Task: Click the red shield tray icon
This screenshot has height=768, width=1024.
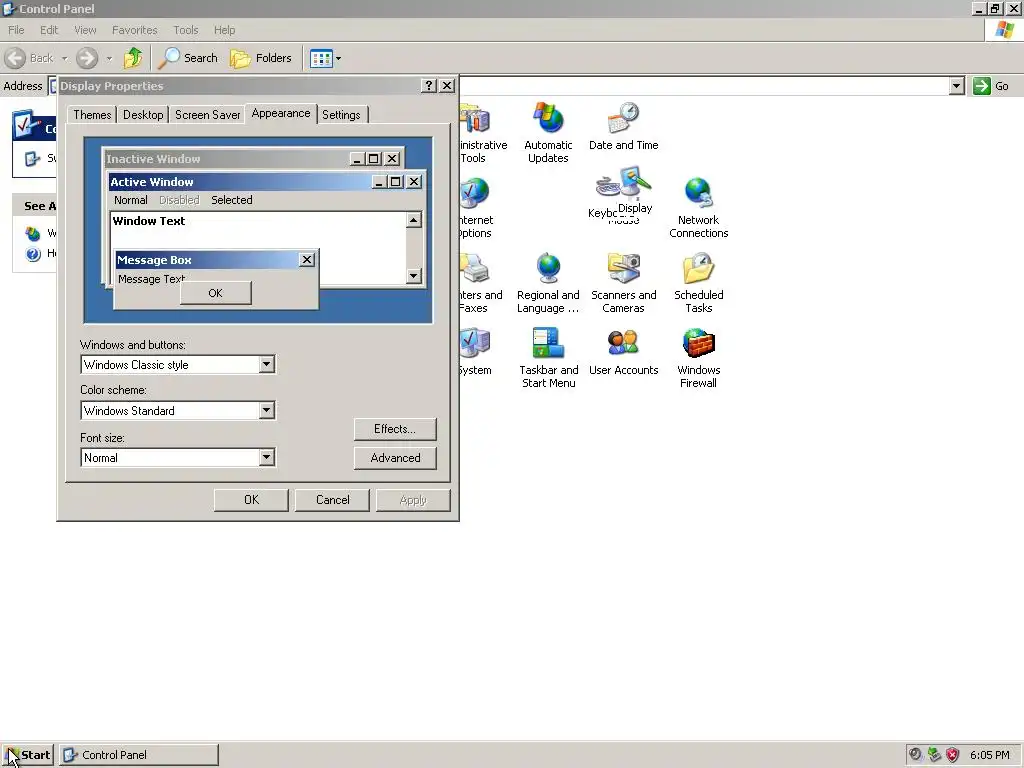Action: 953,755
